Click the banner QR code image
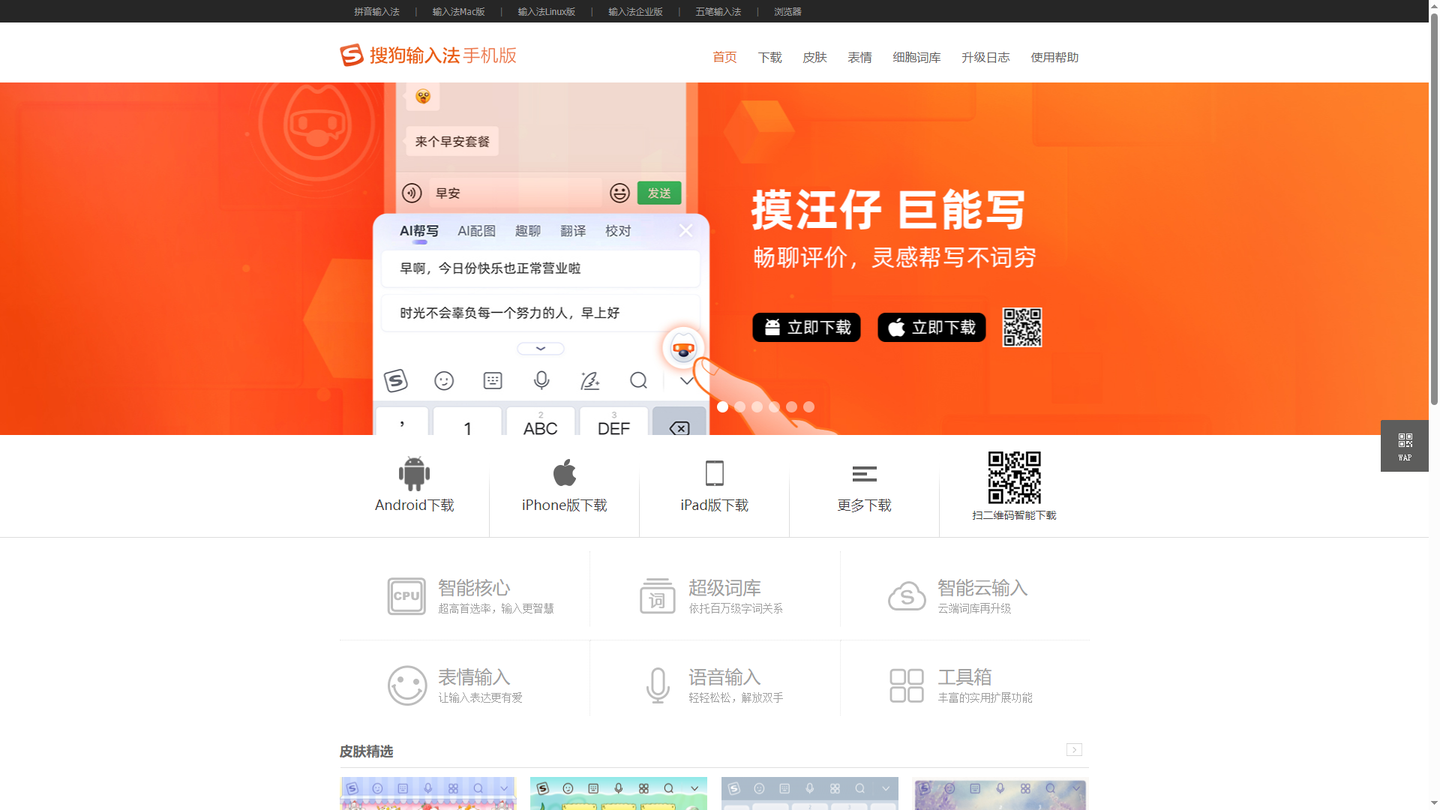 point(1022,327)
